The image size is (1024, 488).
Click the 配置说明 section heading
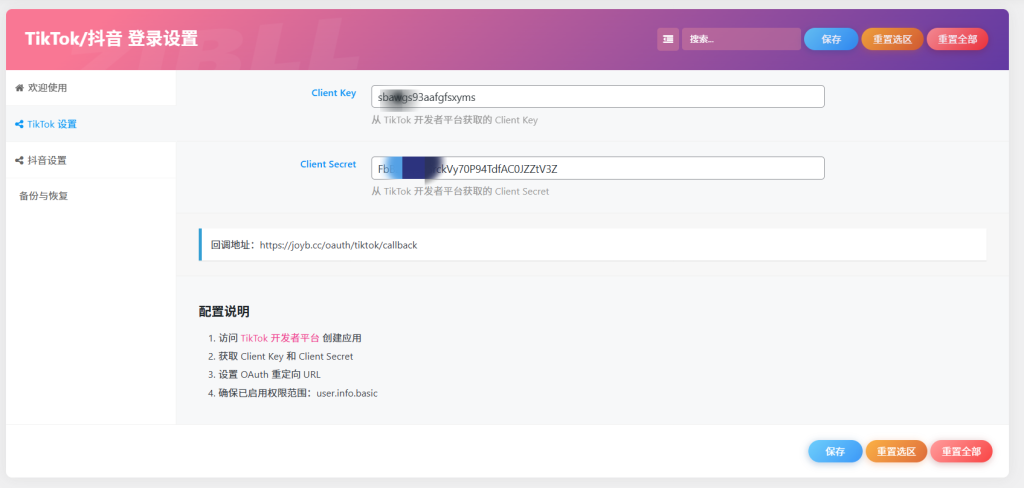pos(224,312)
